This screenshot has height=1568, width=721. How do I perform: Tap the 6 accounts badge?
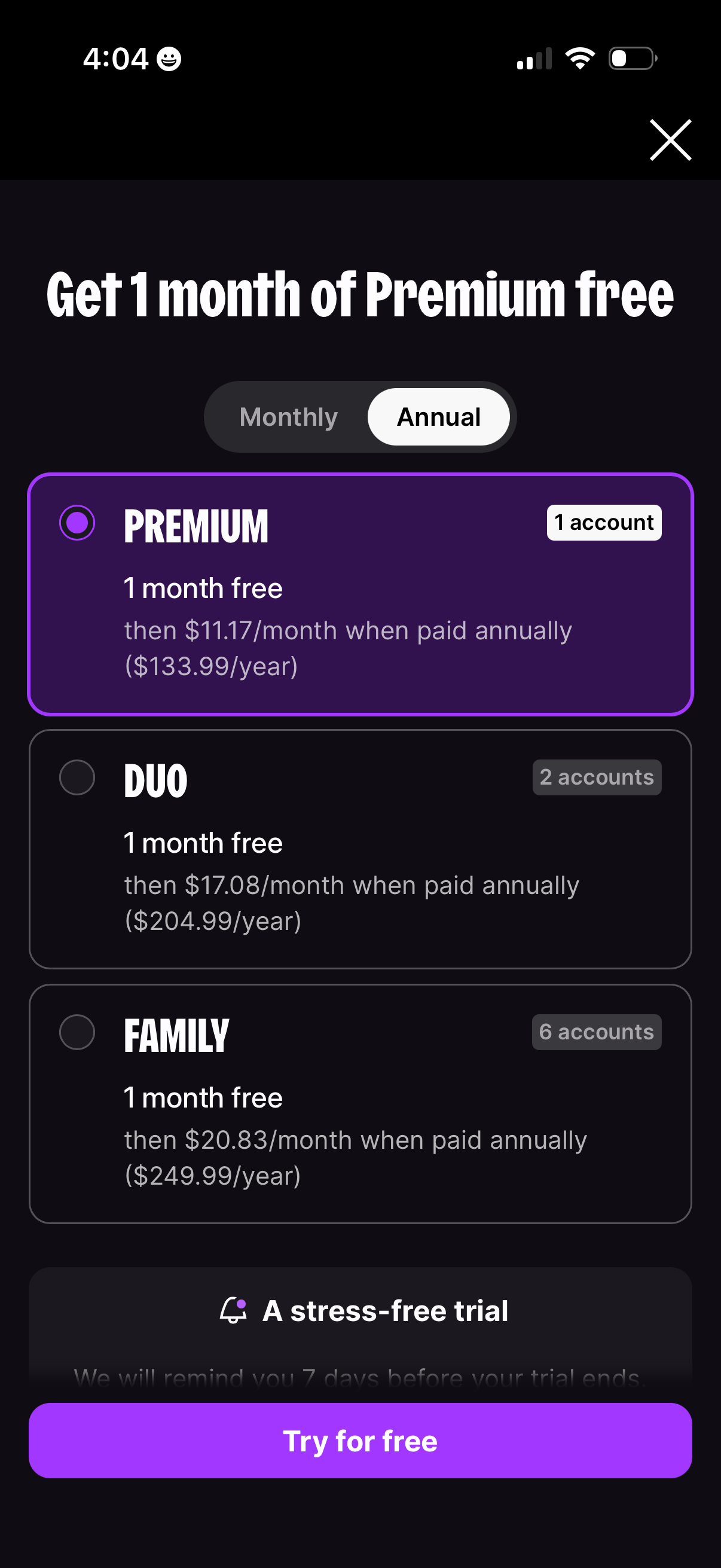pos(596,1032)
